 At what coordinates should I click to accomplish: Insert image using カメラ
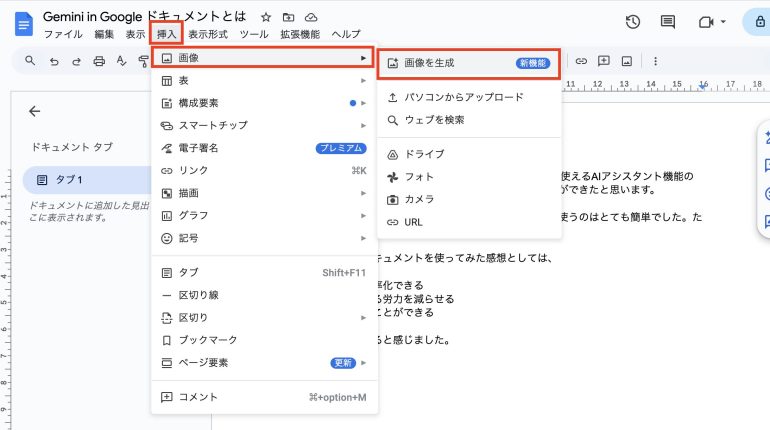coord(469,199)
